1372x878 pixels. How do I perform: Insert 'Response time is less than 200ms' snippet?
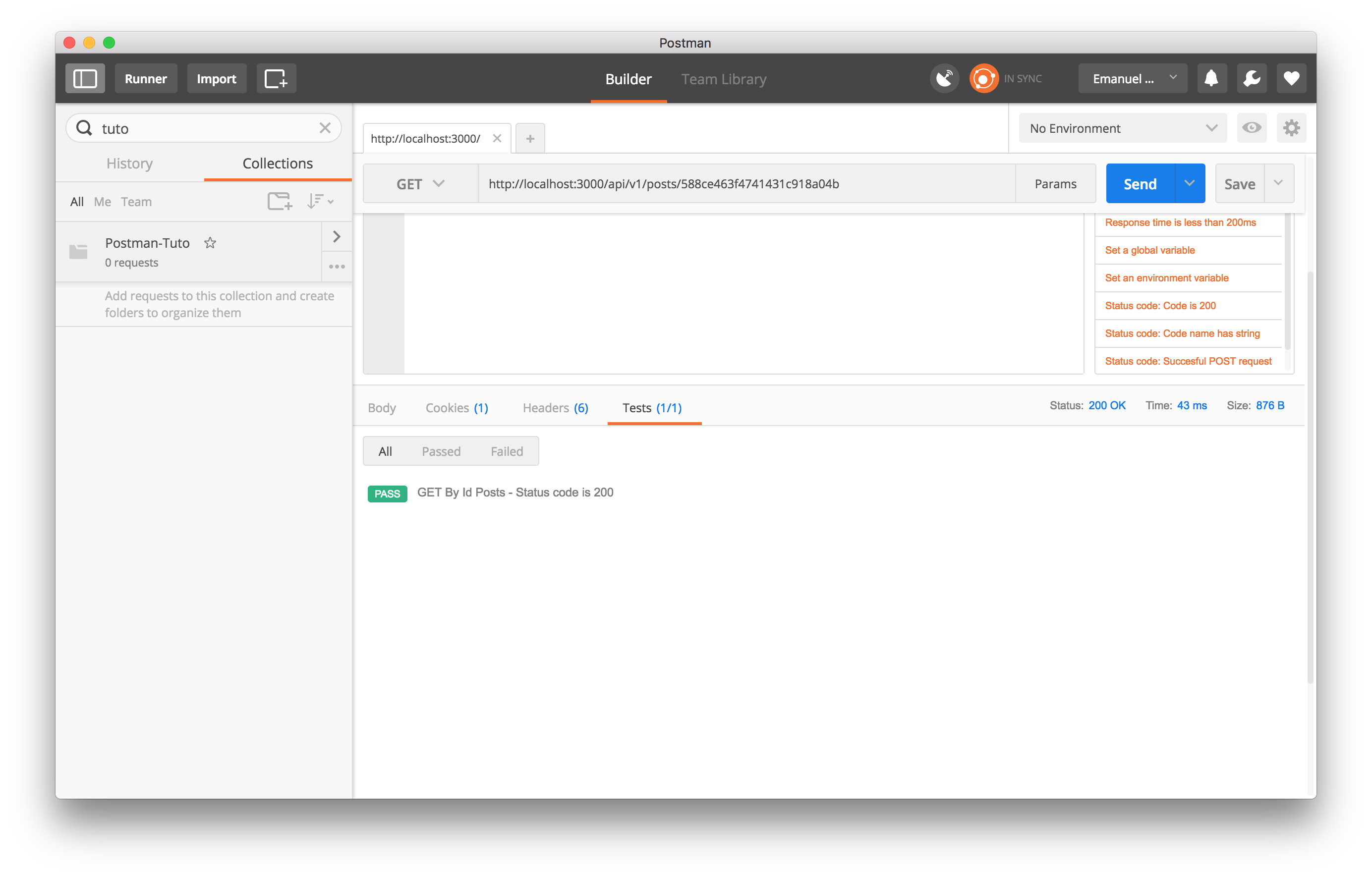1180,222
